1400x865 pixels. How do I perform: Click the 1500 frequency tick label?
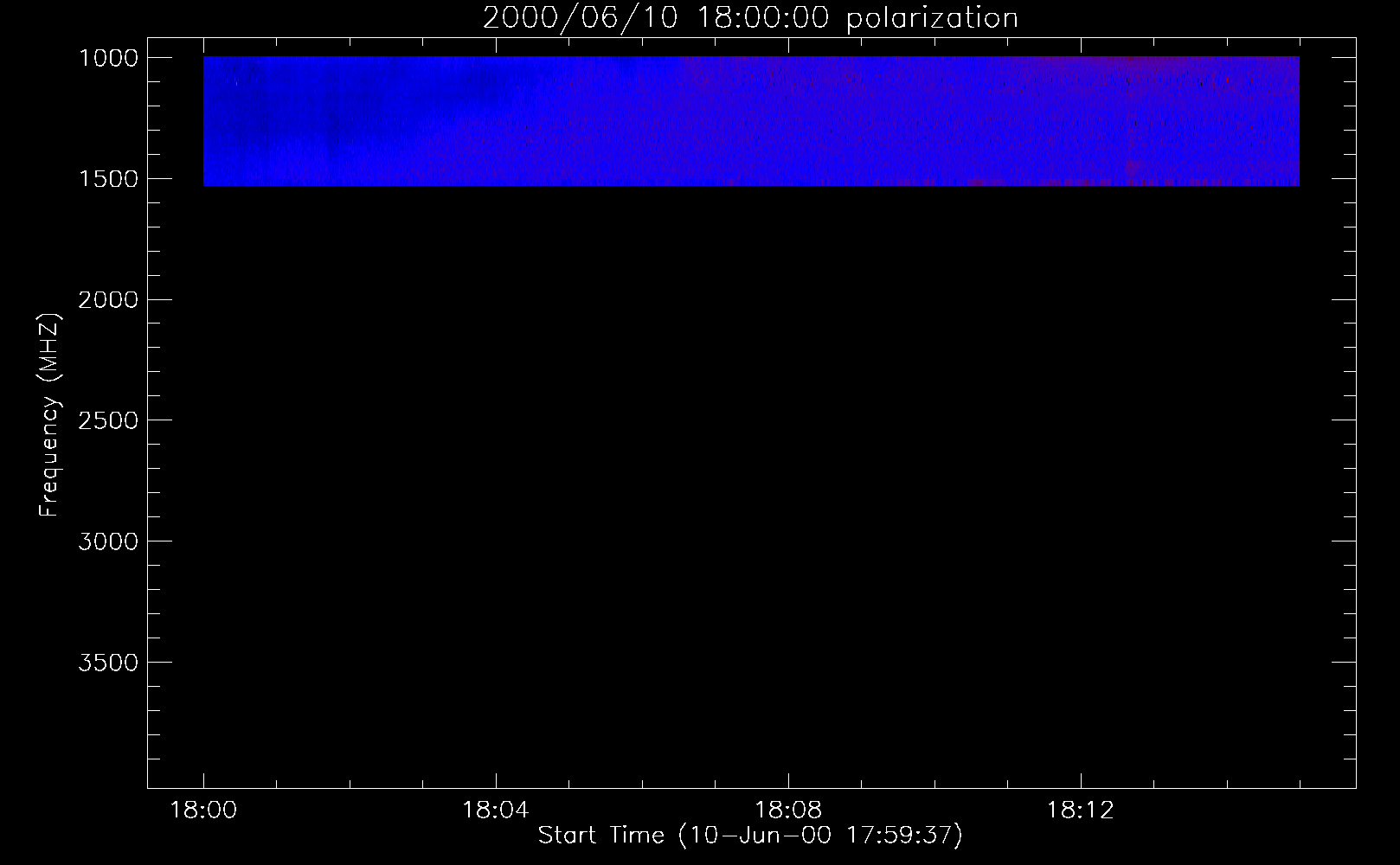(x=108, y=179)
